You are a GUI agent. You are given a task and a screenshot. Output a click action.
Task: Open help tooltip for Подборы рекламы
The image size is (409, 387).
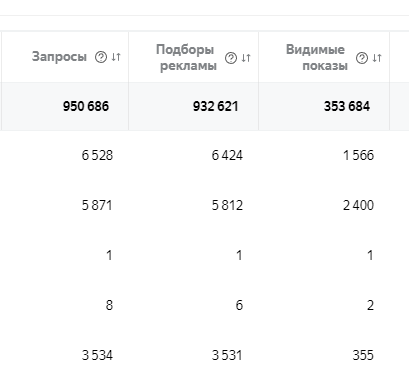(231, 58)
